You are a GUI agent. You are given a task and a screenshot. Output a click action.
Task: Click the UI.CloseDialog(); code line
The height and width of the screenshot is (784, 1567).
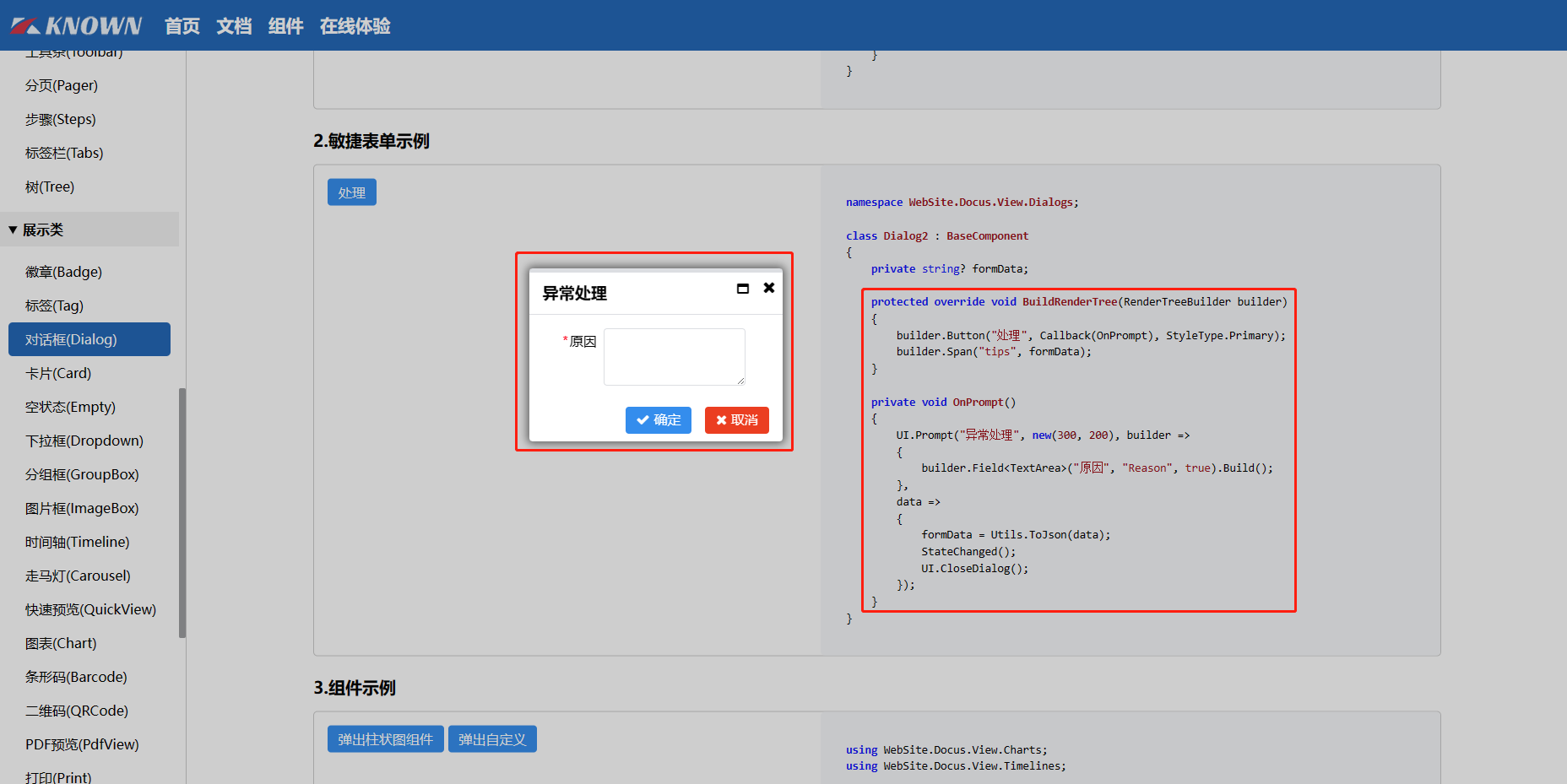coord(975,568)
